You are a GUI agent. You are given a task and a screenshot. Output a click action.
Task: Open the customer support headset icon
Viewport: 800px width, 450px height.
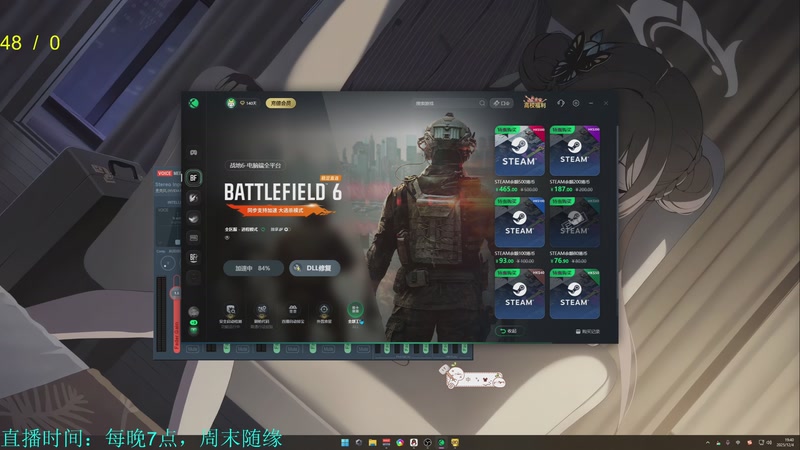click(561, 103)
